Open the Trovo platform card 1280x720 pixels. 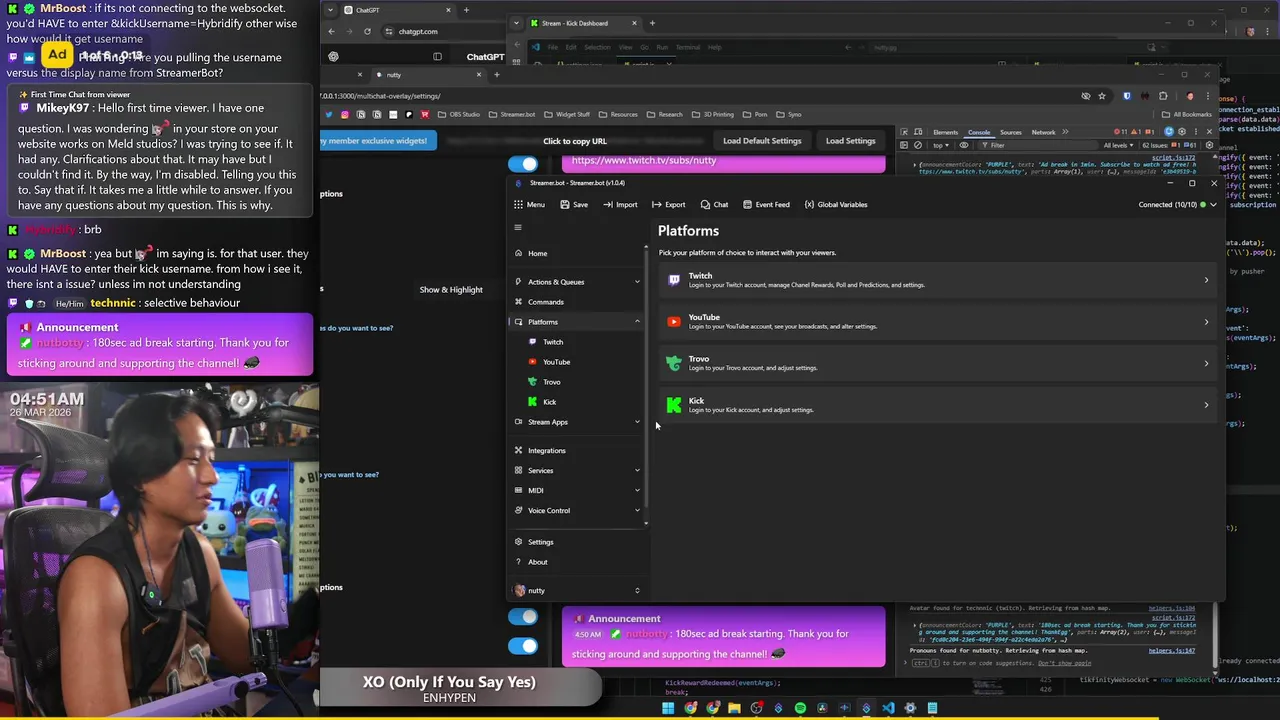(937, 363)
